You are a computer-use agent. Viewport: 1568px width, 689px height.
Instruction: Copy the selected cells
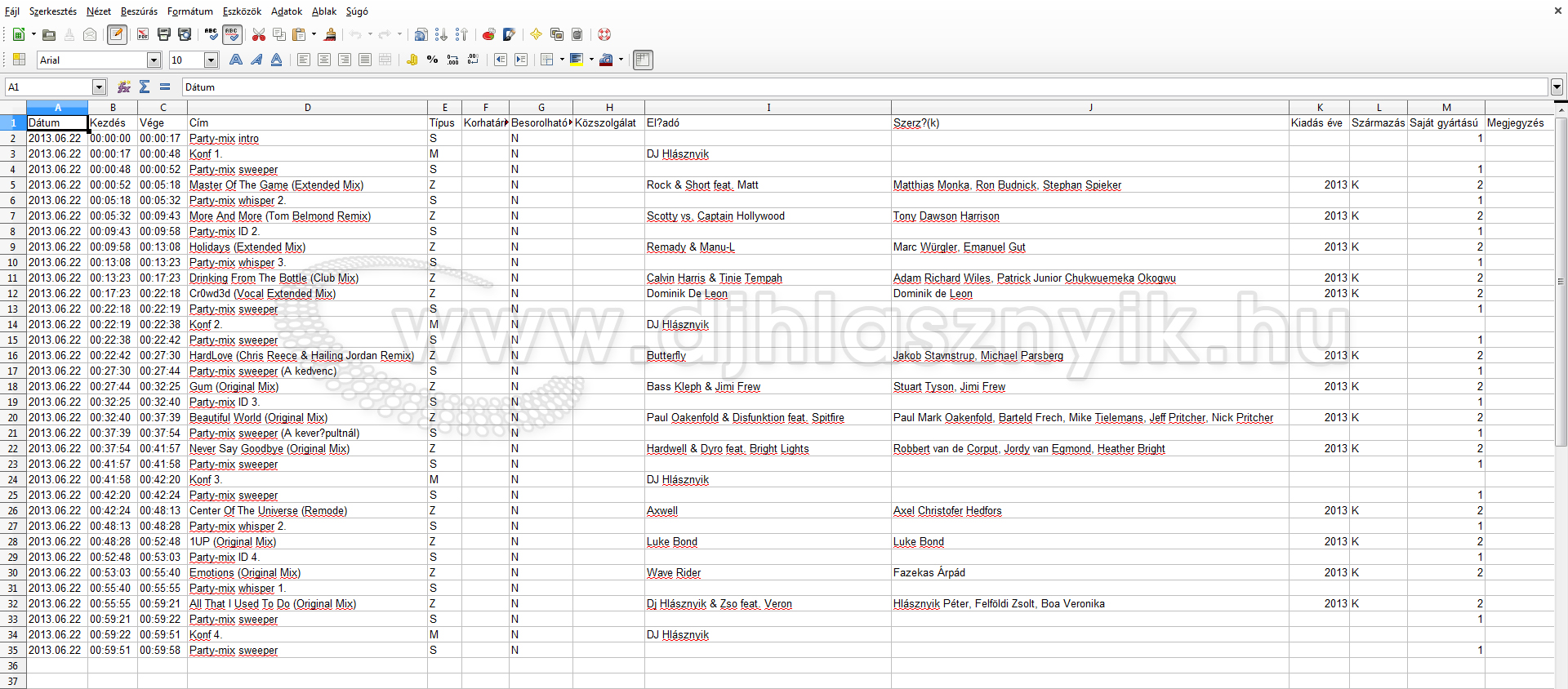(x=279, y=34)
